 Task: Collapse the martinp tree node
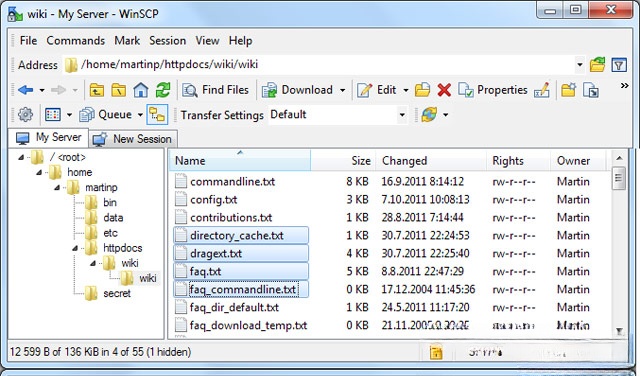(x=57, y=187)
